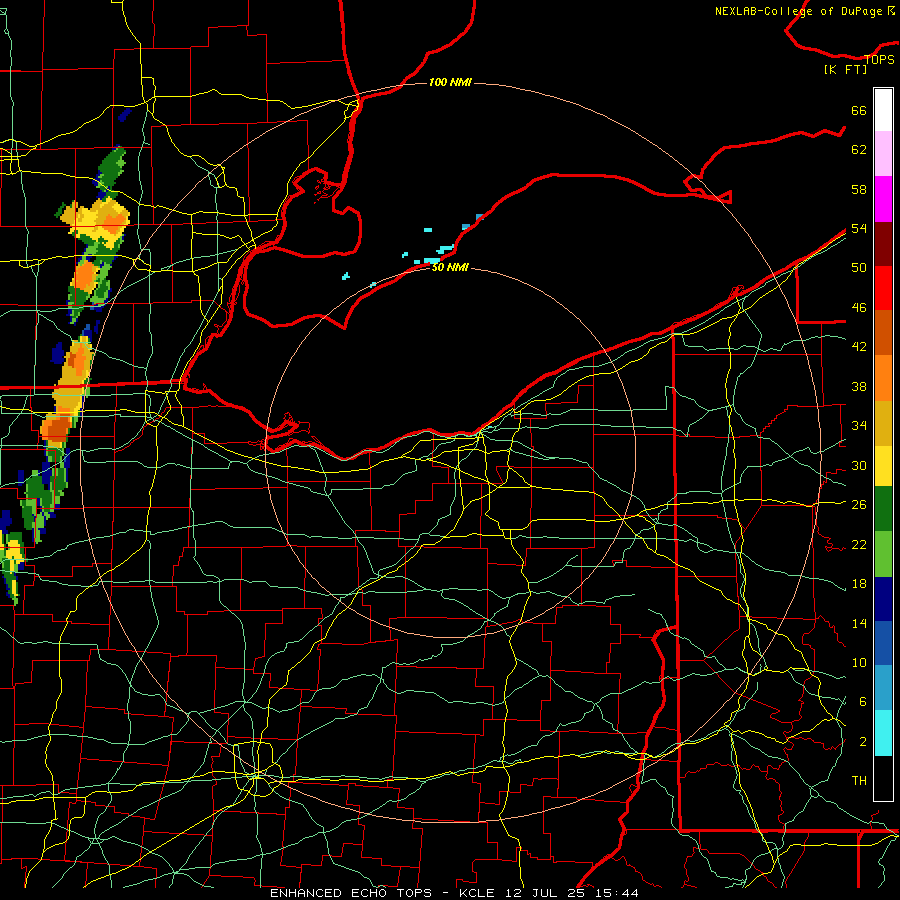Click the legend value 10
The width and height of the screenshot is (900, 900).
click(x=859, y=663)
